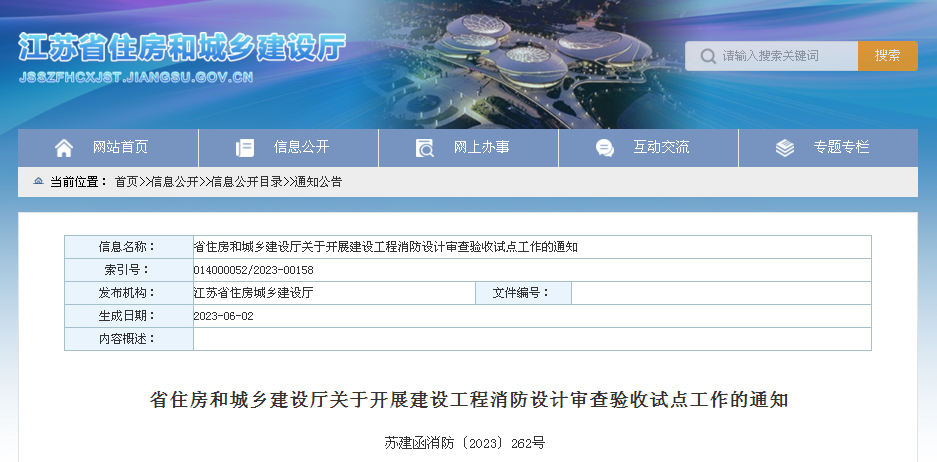Click document number 苏建函消防〔2023〕262号
The height and width of the screenshot is (462, 937).
click(x=465, y=443)
